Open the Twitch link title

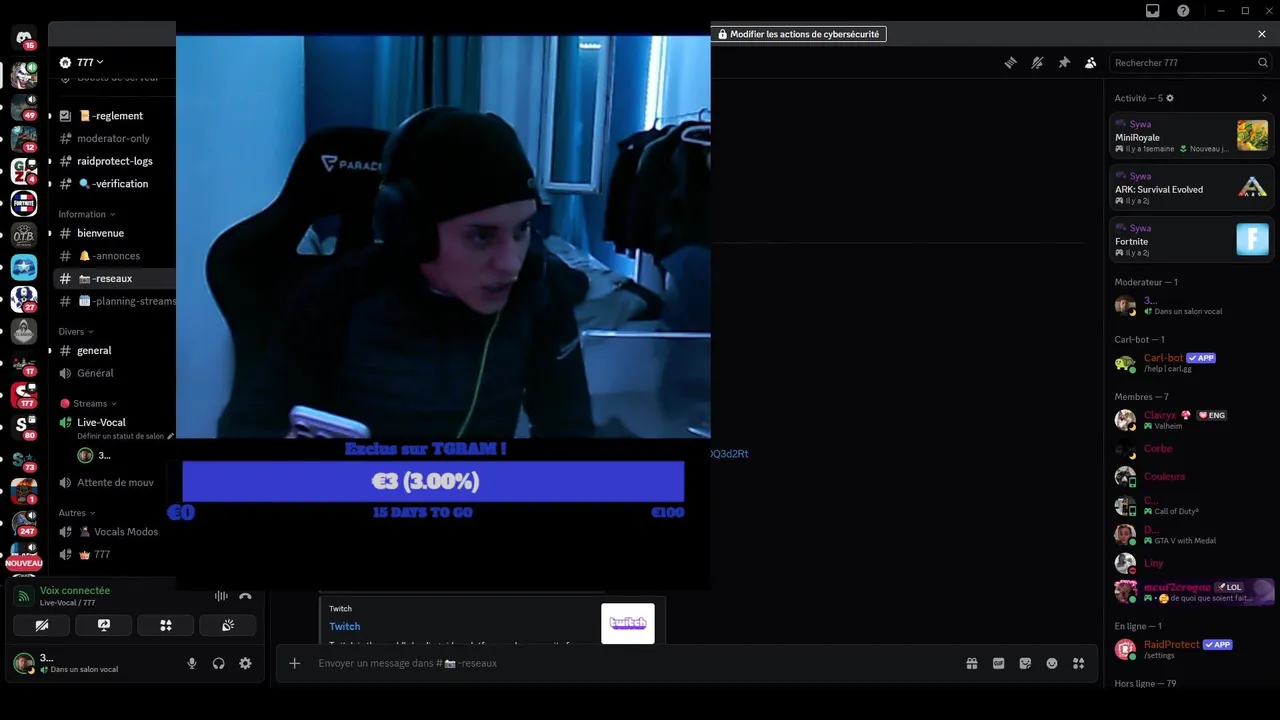[x=345, y=626]
